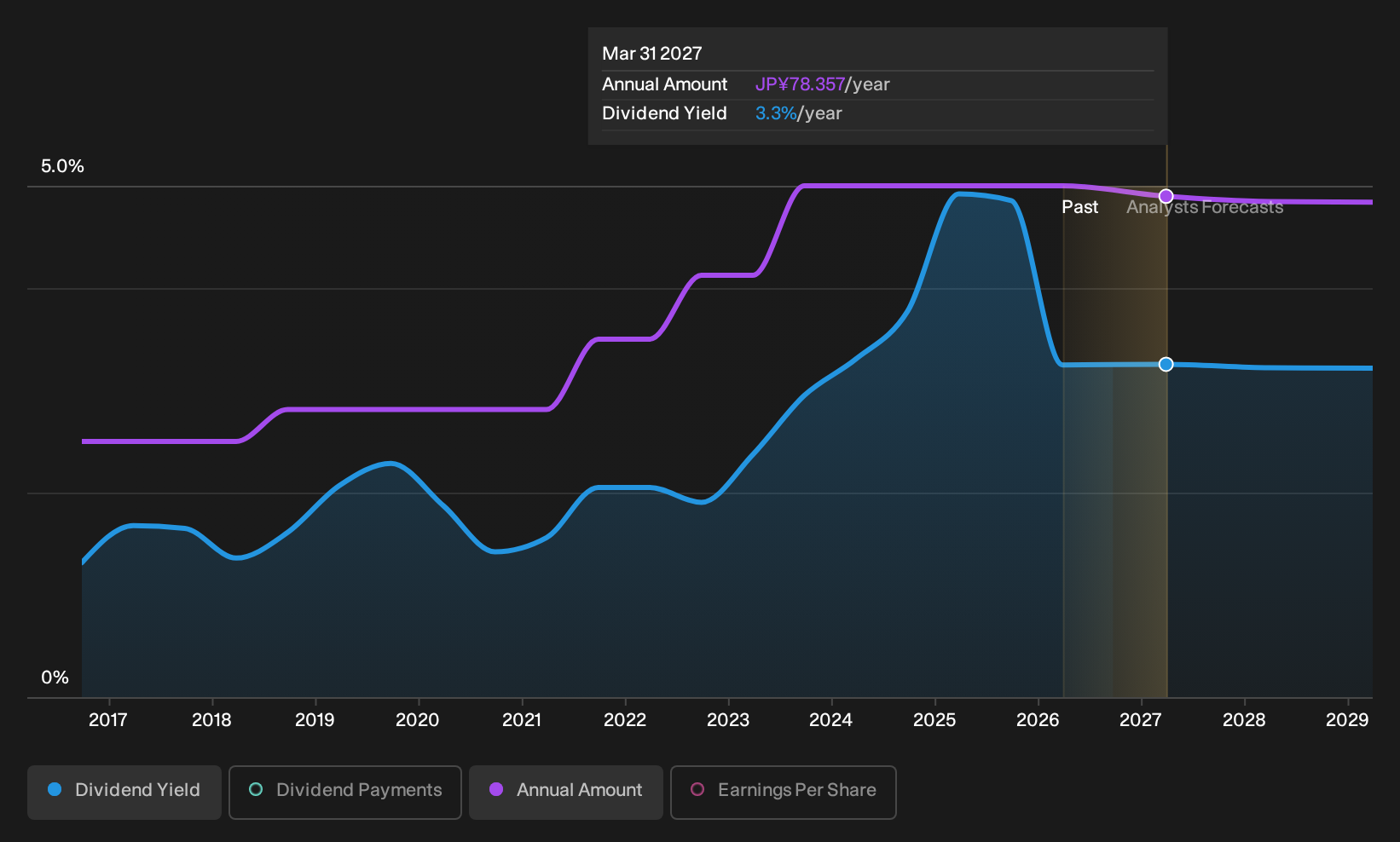Click the 2020 x-axis label
Viewport: 1400px width, 842px height.
click(x=418, y=720)
